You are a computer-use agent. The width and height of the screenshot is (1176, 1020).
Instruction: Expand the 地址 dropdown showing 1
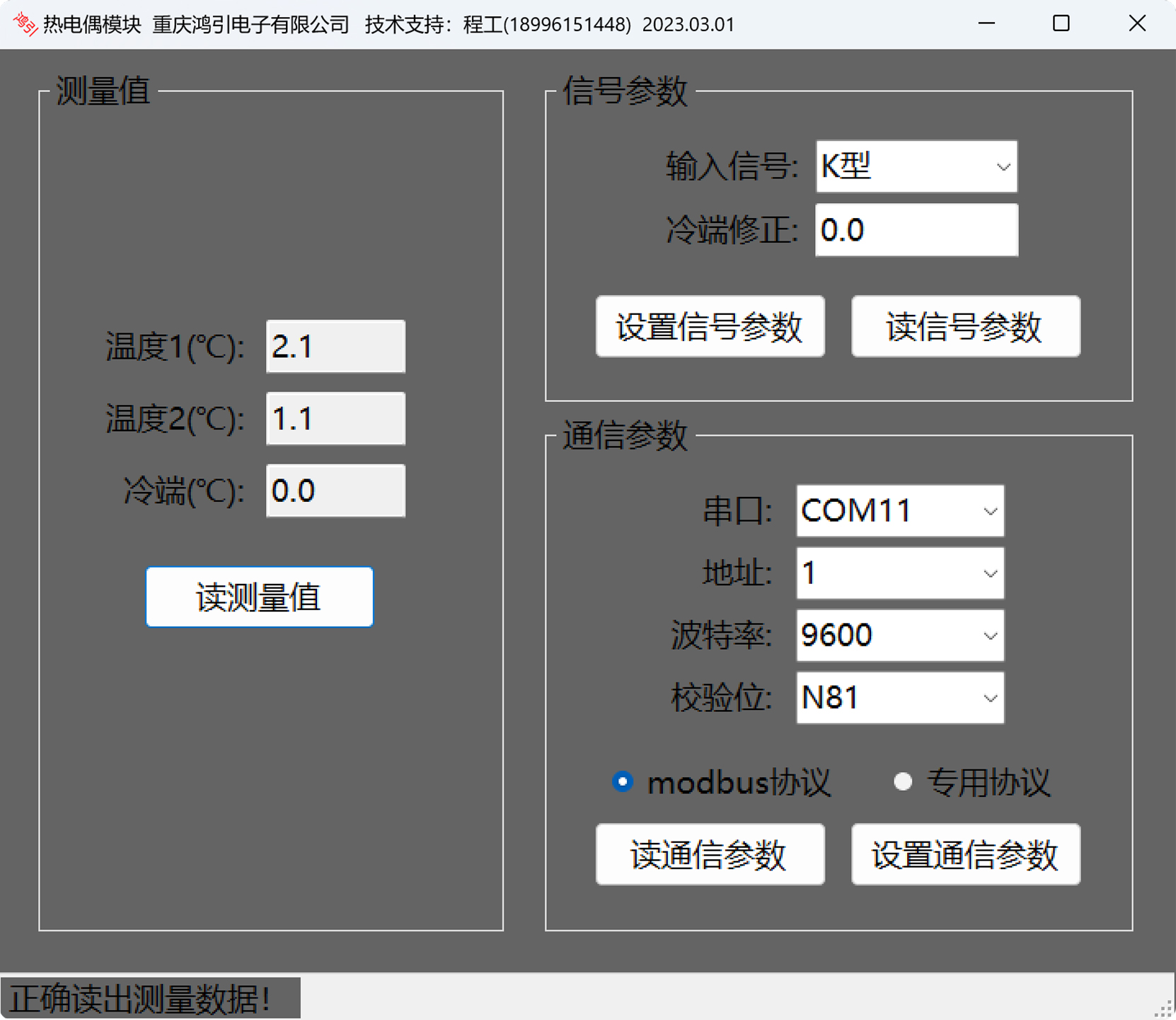pos(900,573)
